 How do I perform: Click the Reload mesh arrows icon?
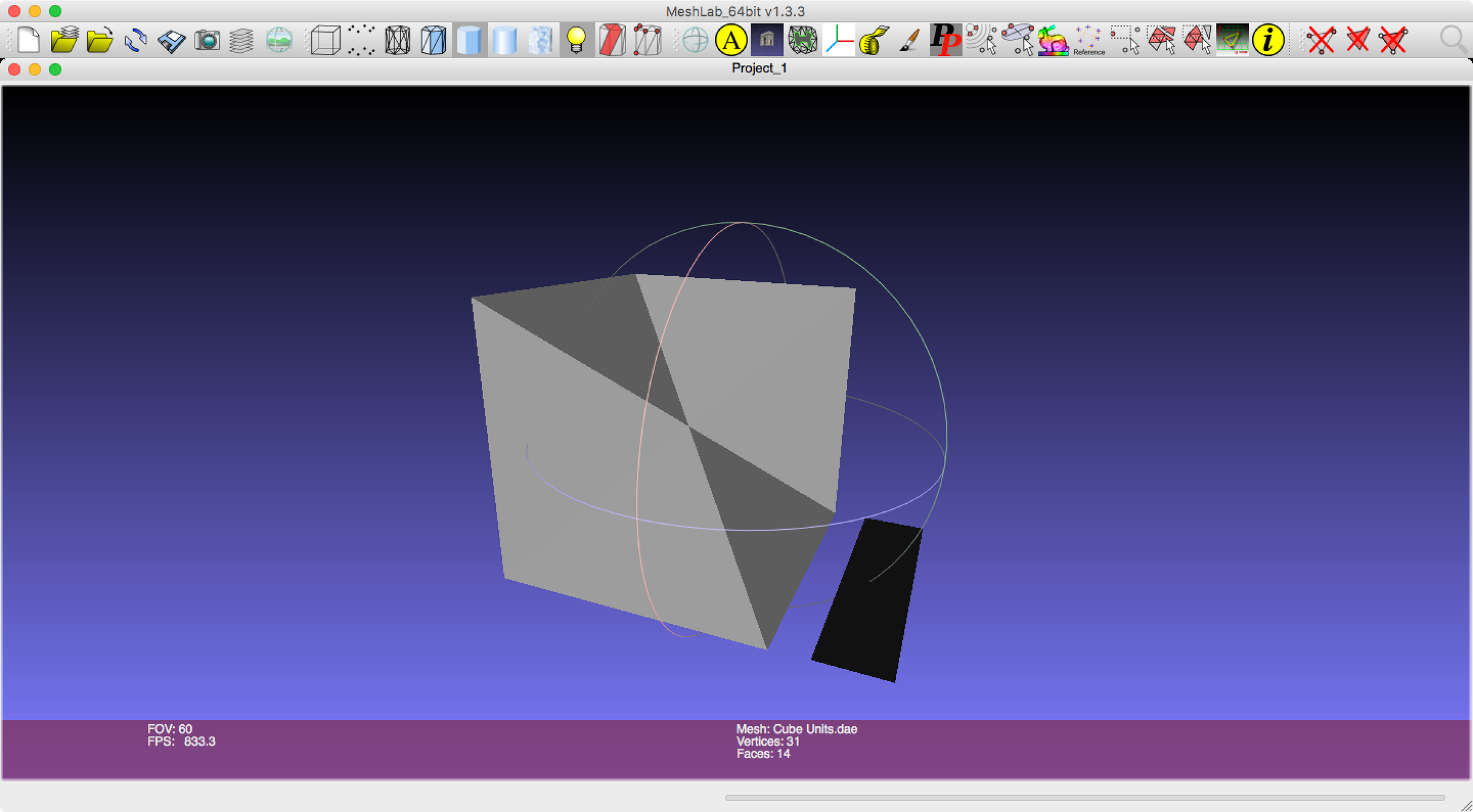tap(135, 41)
